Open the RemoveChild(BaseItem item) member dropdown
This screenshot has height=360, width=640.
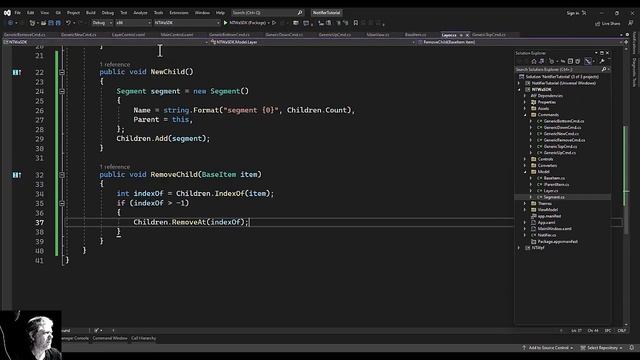click(520, 42)
